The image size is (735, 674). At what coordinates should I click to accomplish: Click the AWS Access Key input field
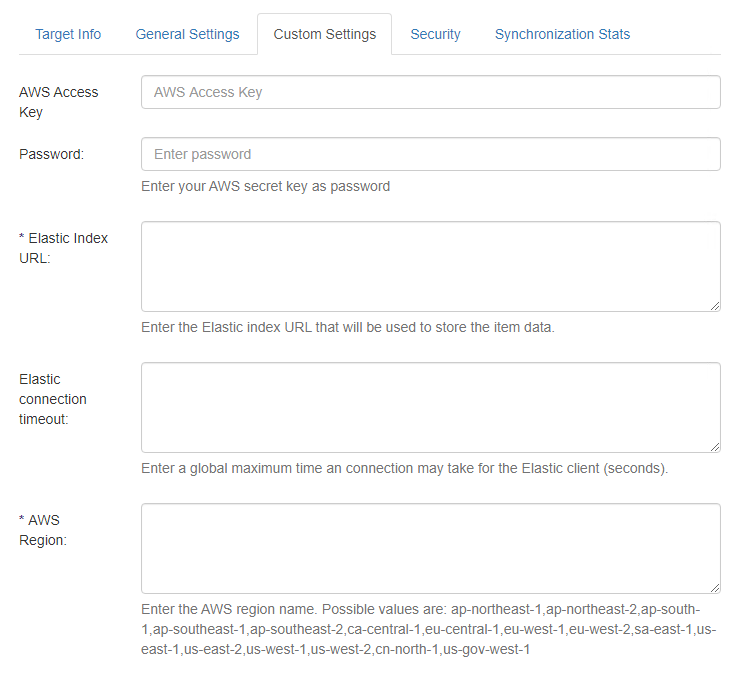coord(430,92)
